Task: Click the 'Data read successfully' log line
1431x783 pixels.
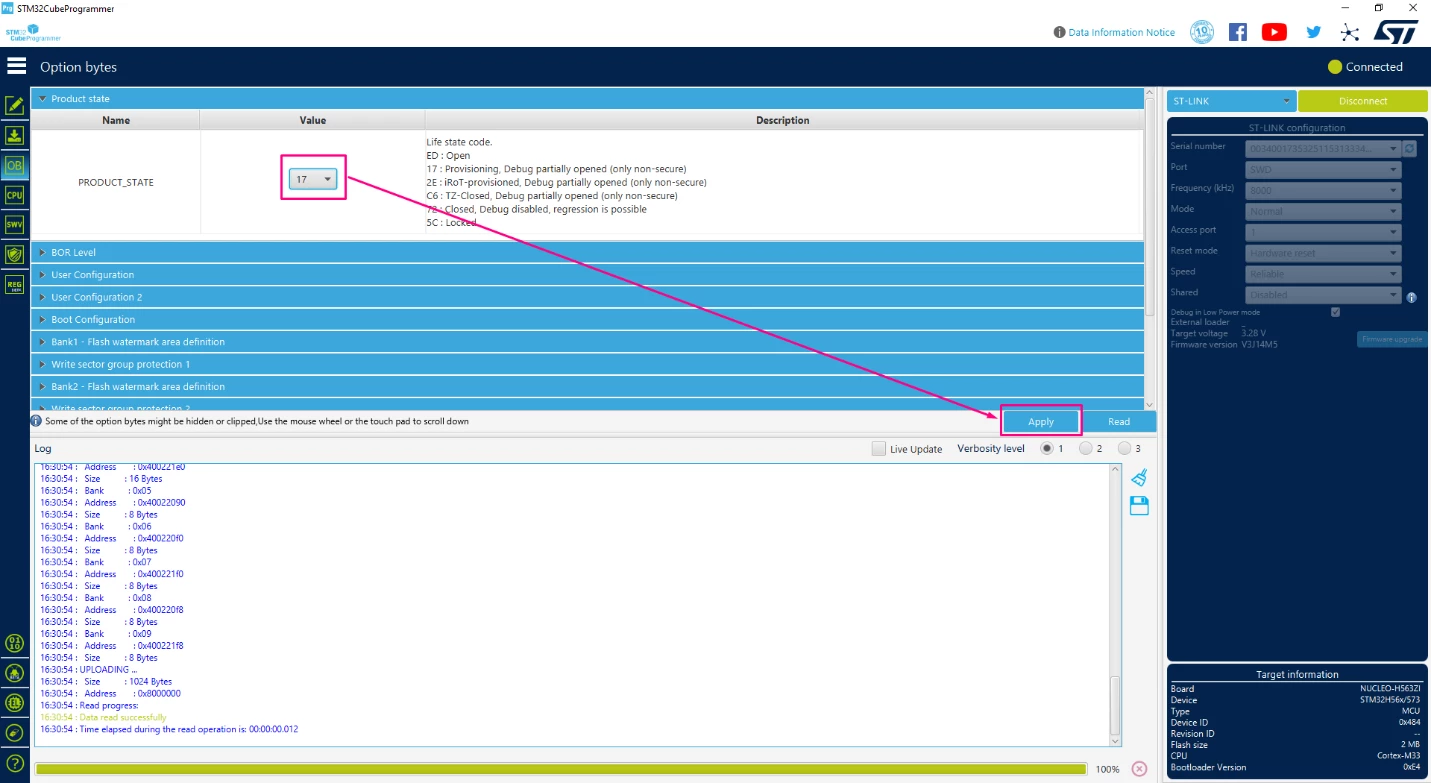Action: pyautogui.click(x=103, y=717)
